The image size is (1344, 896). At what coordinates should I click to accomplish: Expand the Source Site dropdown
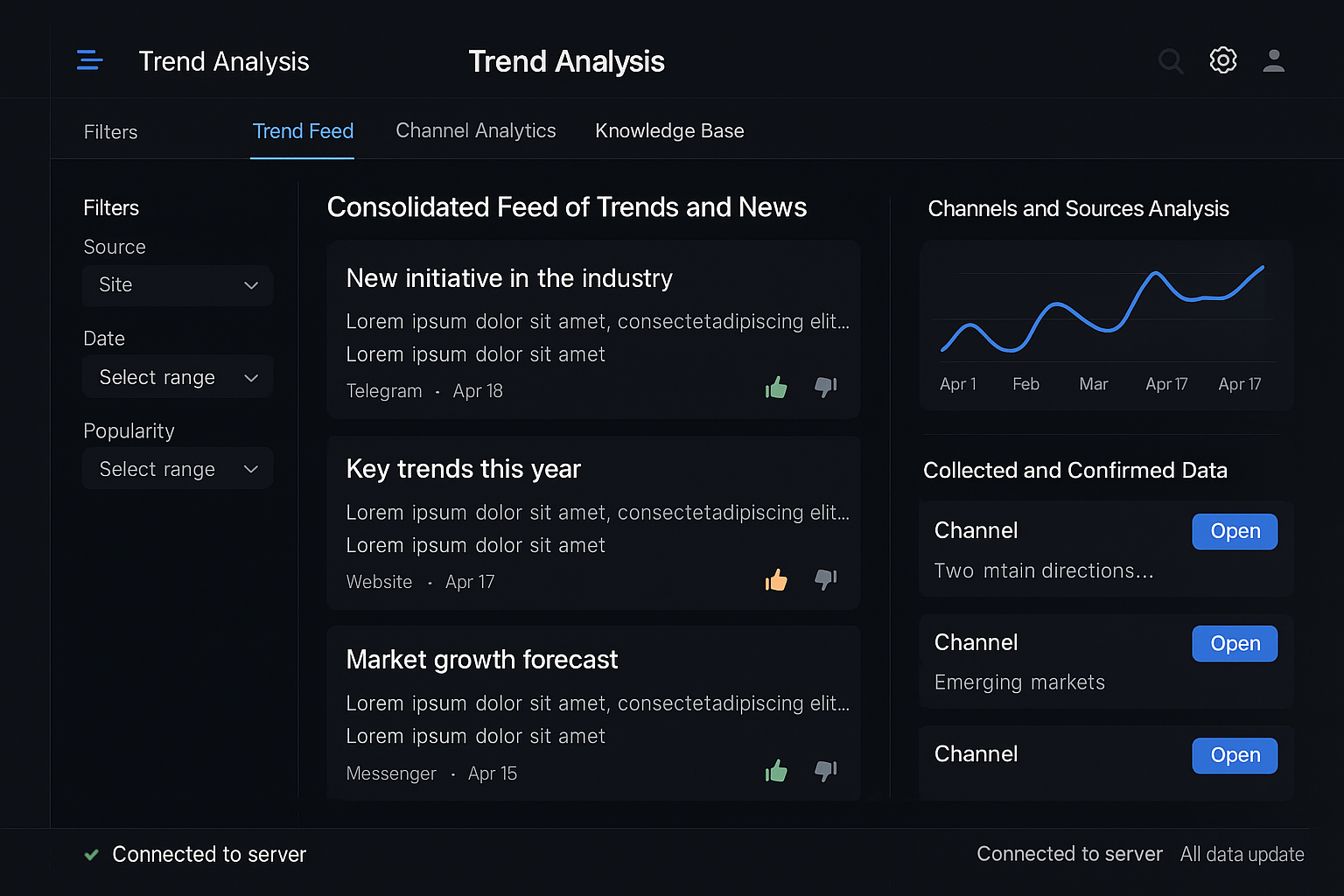pyautogui.click(x=178, y=285)
